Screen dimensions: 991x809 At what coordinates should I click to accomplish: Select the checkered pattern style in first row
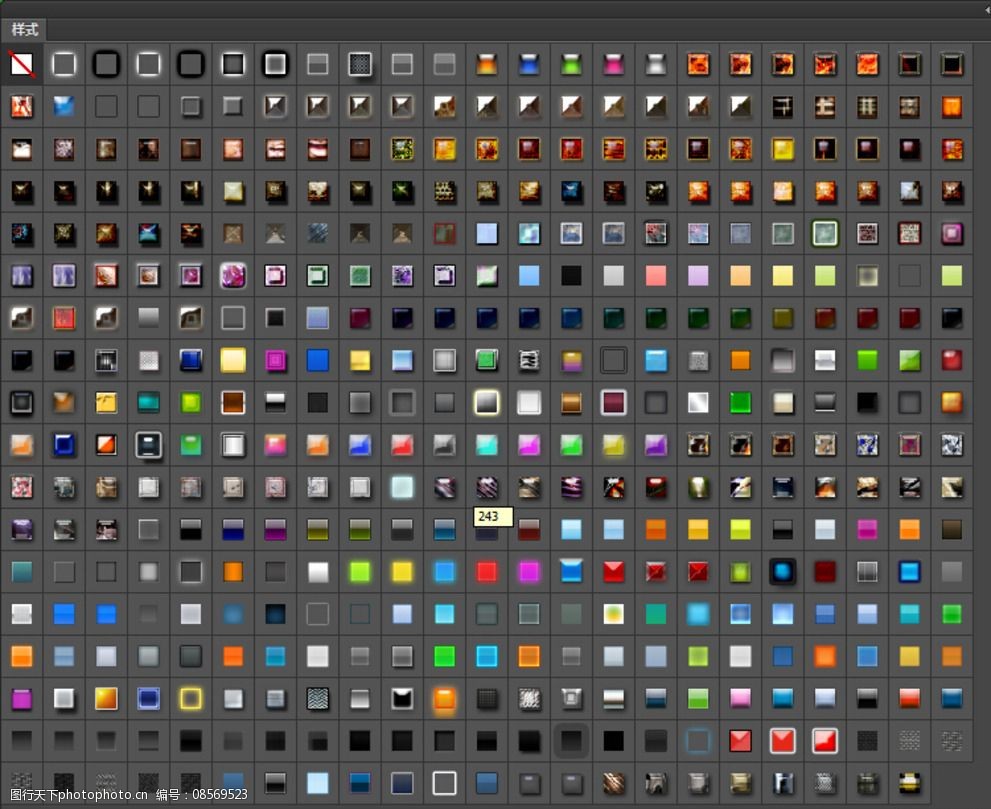point(360,64)
